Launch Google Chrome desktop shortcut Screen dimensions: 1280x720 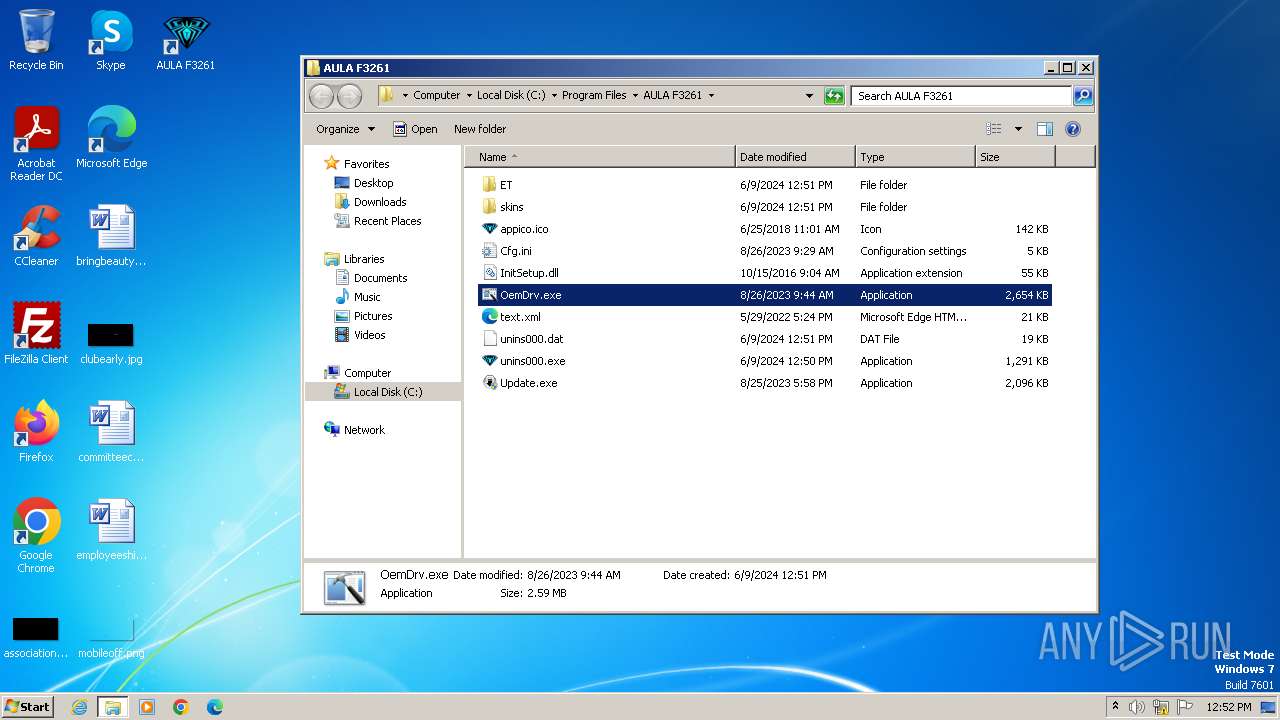point(36,536)
